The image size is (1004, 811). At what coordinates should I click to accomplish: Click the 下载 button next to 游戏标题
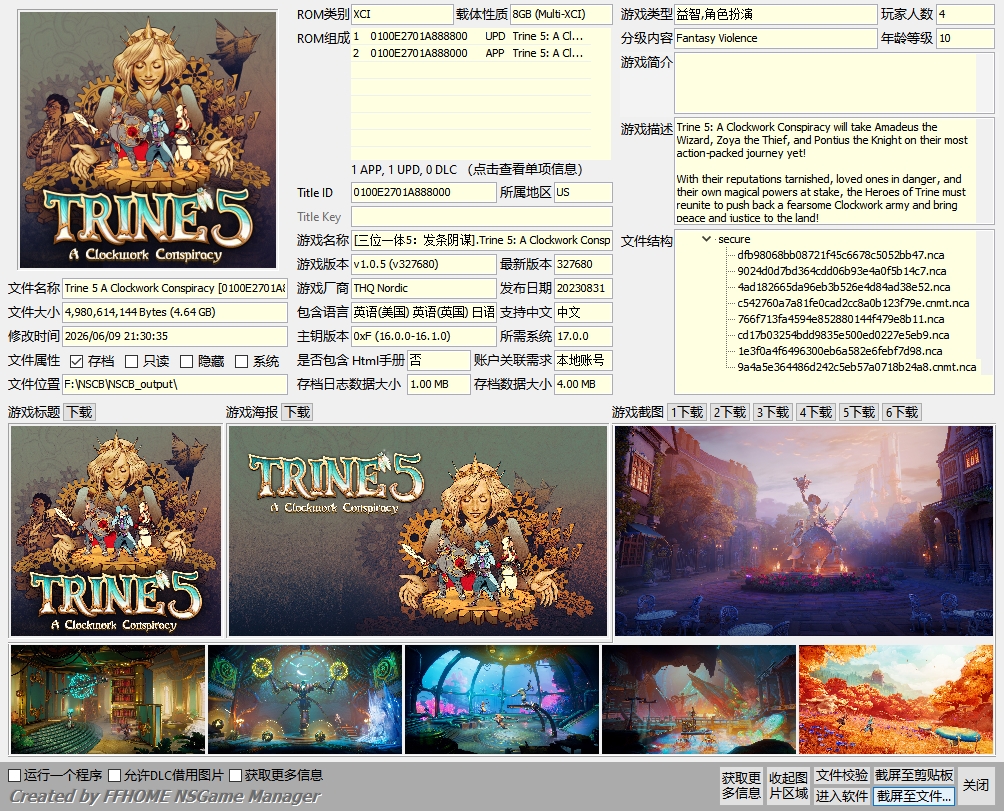point(79,412)
